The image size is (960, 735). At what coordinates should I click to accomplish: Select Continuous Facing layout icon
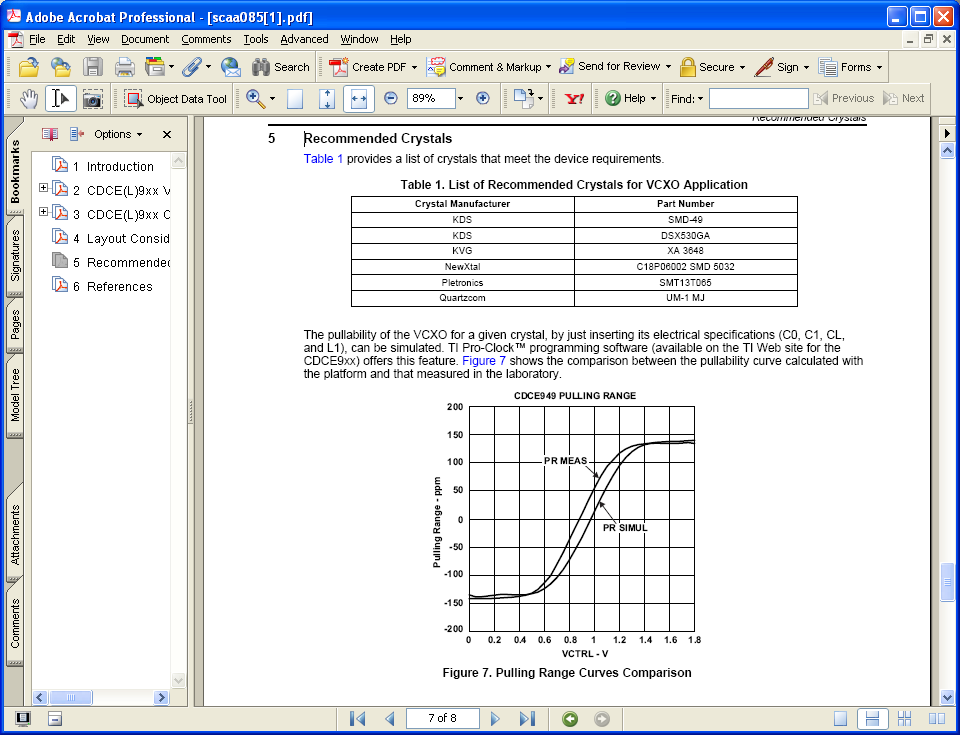tap(904, 718)
